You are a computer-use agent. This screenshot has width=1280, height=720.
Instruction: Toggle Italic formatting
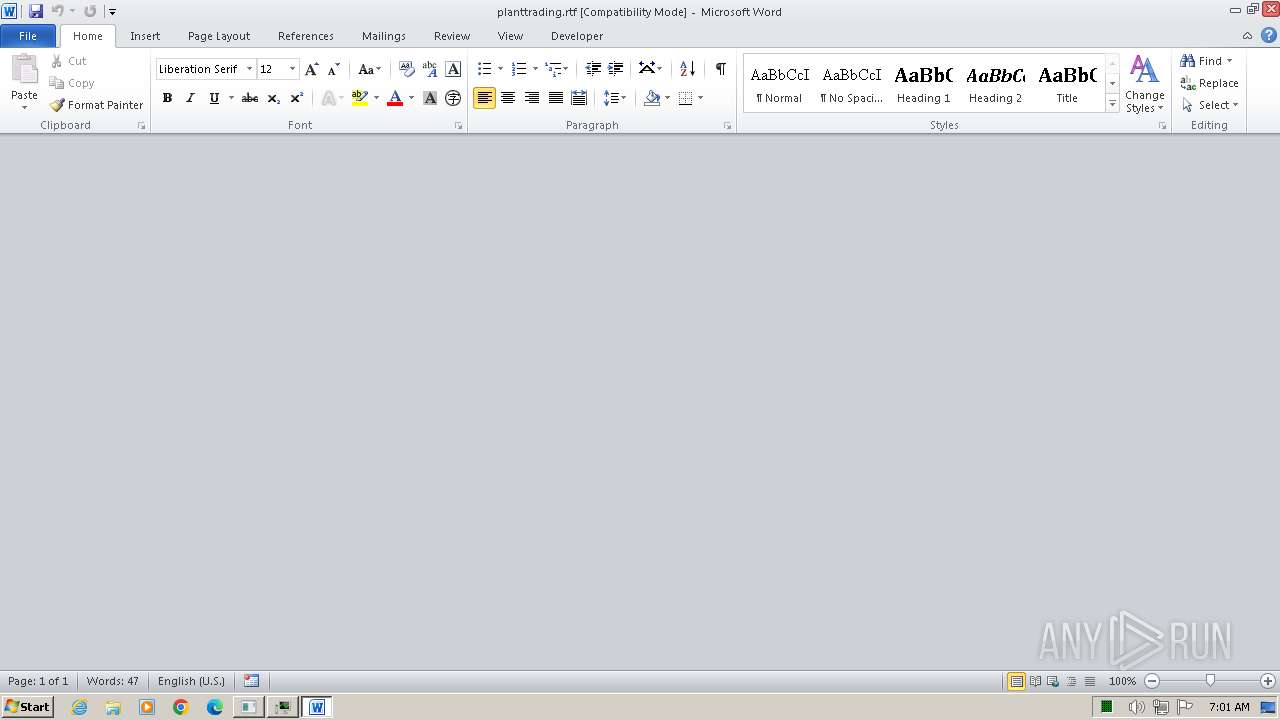[x=190, y=98]
